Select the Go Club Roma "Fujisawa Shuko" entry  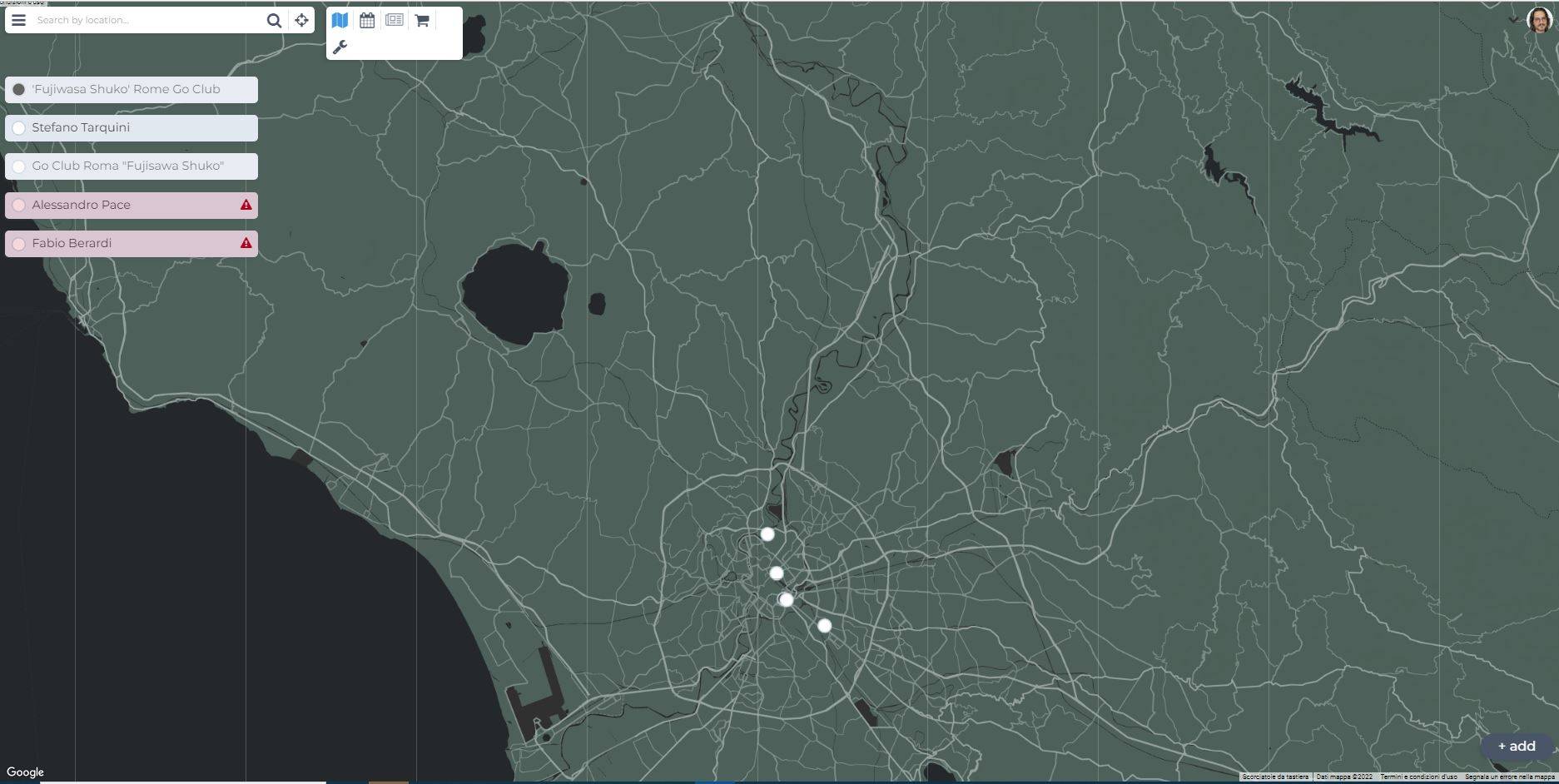(x=127, y=166)
